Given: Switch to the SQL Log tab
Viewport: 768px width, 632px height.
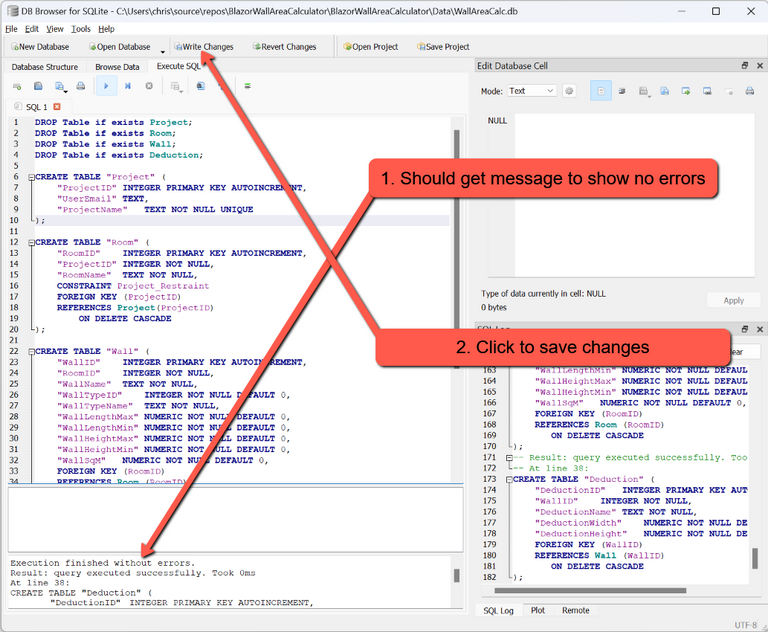Looking at the screenshot, I should [x=499, y=611].
